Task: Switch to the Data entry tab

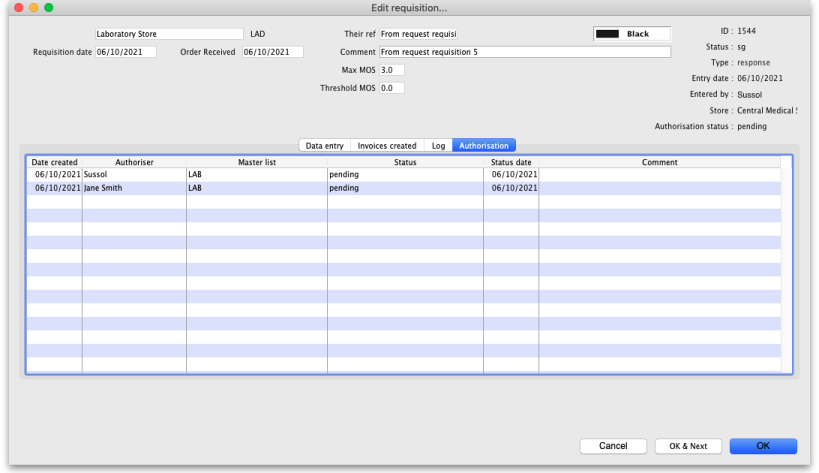Action: click(x=324, y=146)
